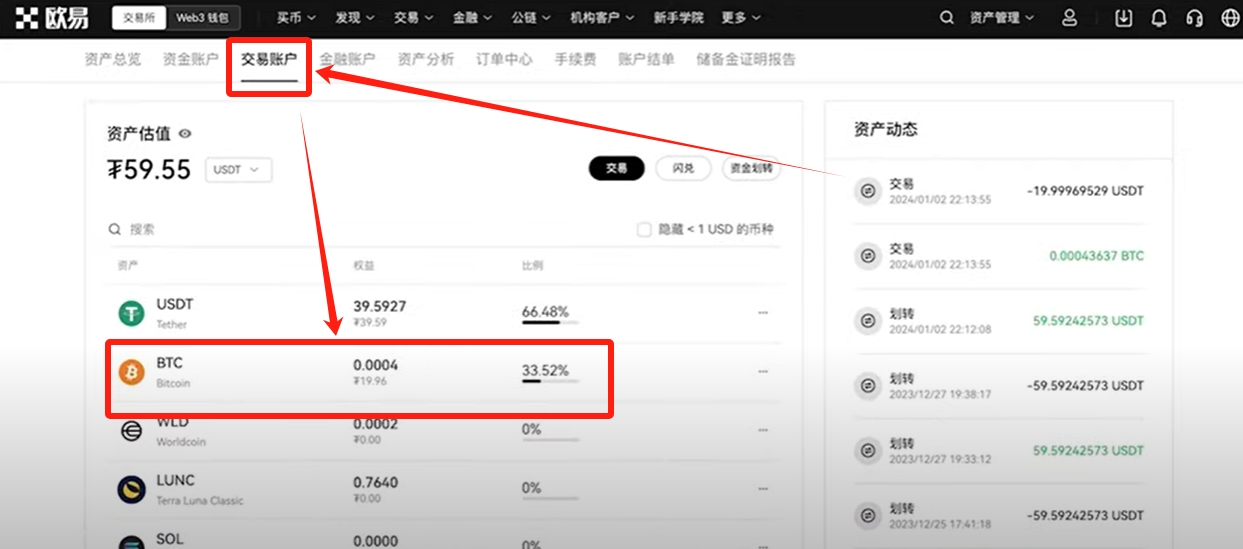
Task: Expand the 资产管理 dropdown menu
Action: click(x=1002, y=18)
